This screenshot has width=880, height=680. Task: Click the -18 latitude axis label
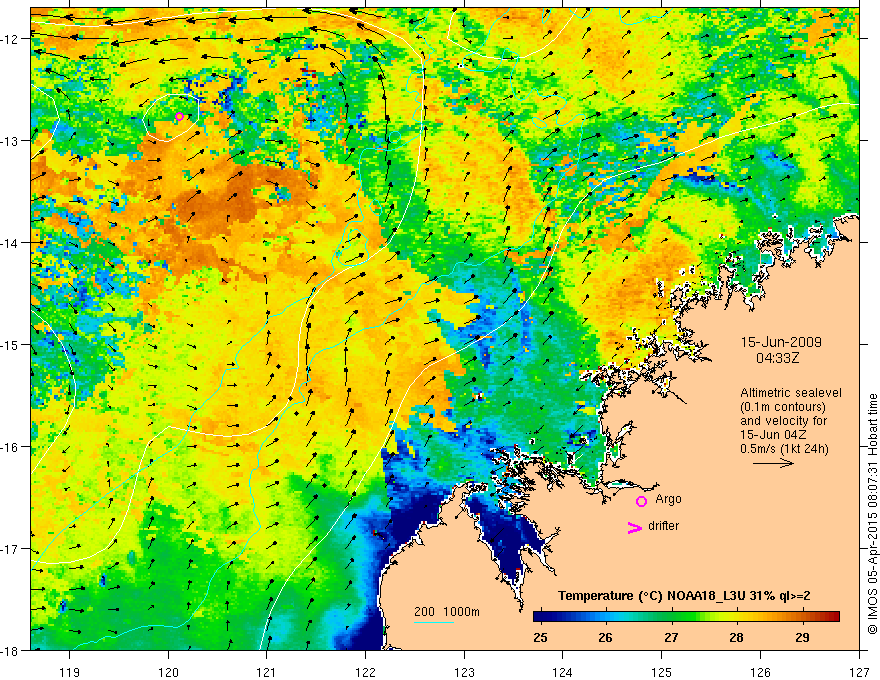pos(10,650)
